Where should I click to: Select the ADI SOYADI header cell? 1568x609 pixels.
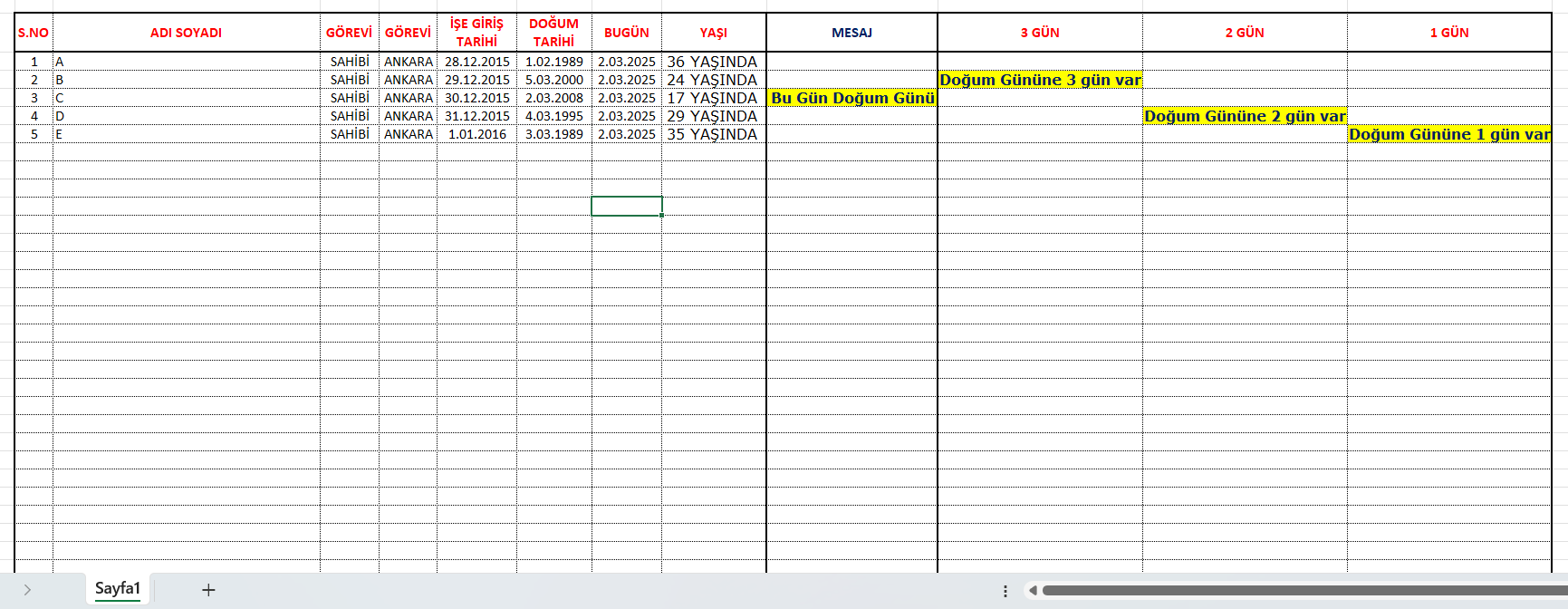186,33
